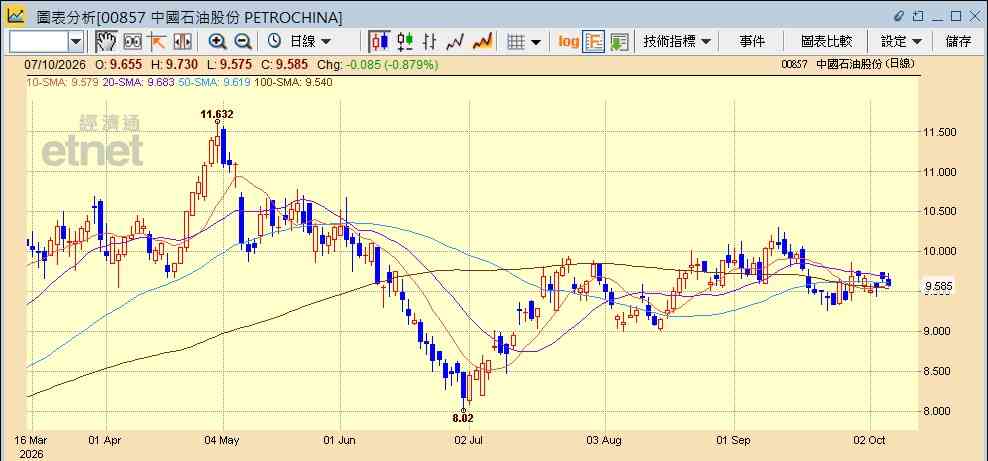Maximize the chart analysis window

[956, 16]
